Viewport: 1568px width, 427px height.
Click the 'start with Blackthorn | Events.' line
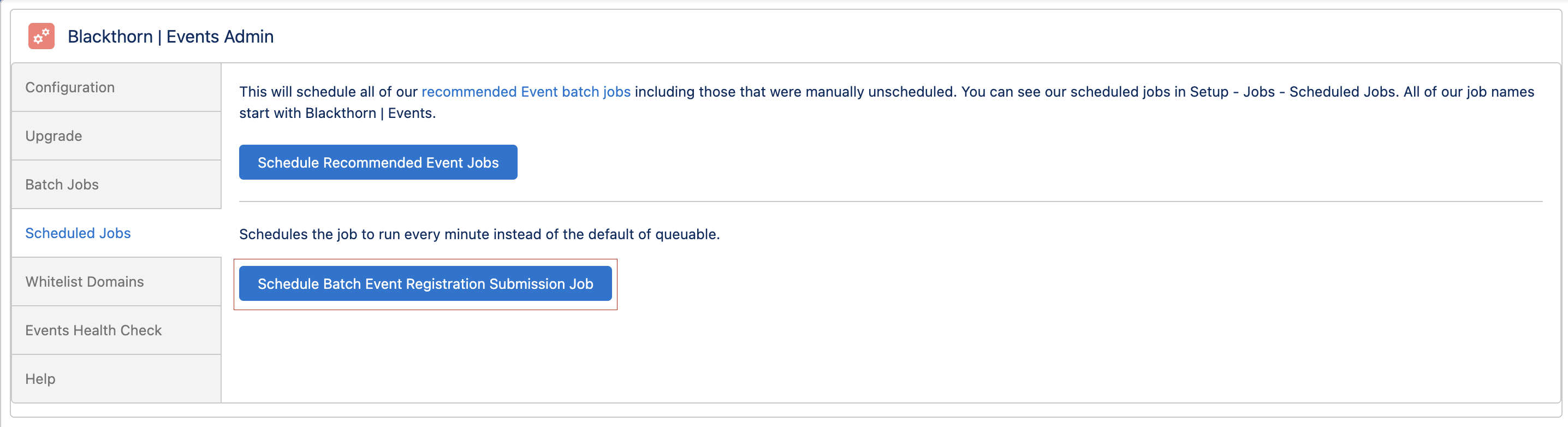click(x=337, y=113)
